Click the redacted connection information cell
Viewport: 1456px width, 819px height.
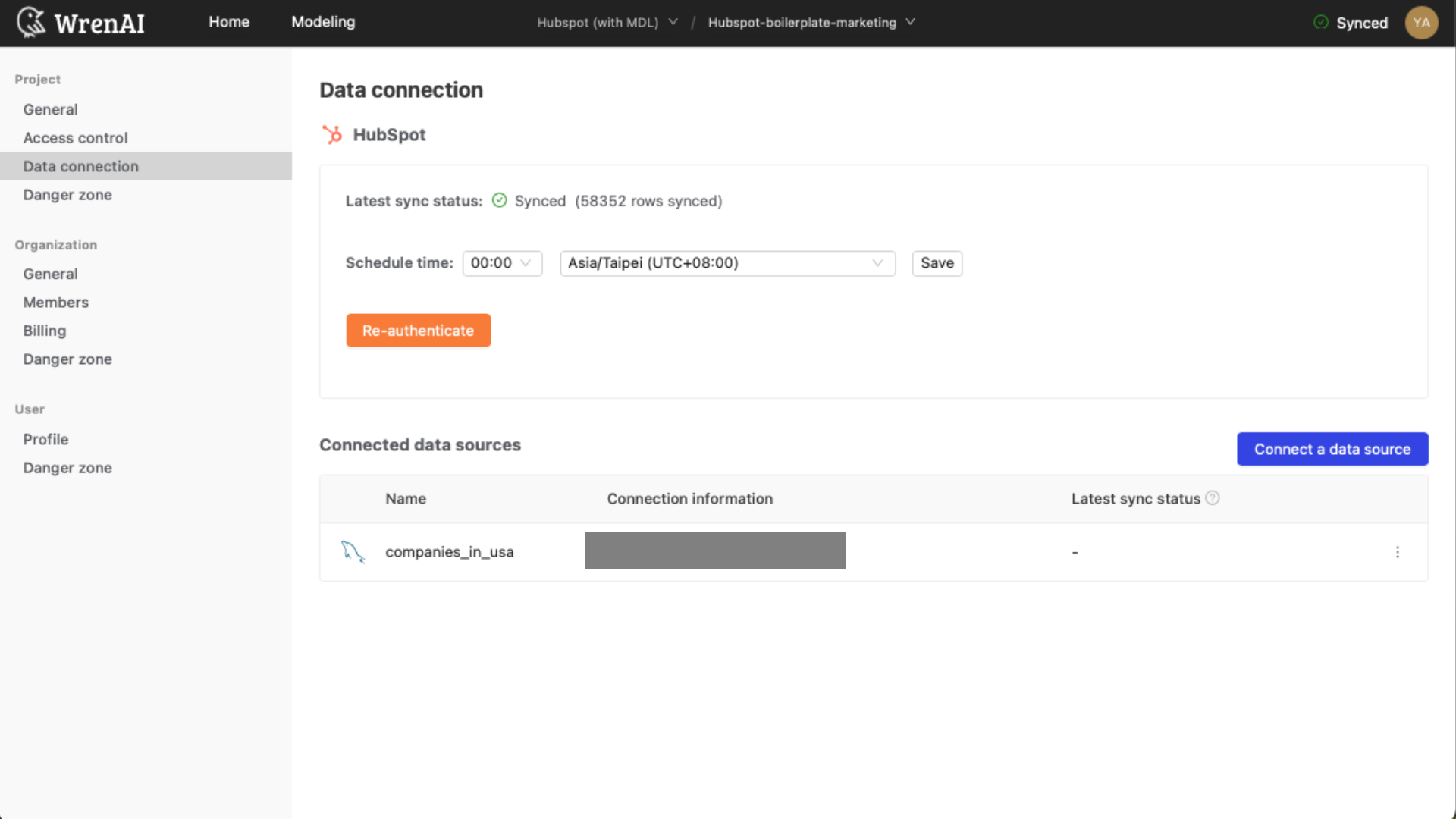[x=715, y=551]
